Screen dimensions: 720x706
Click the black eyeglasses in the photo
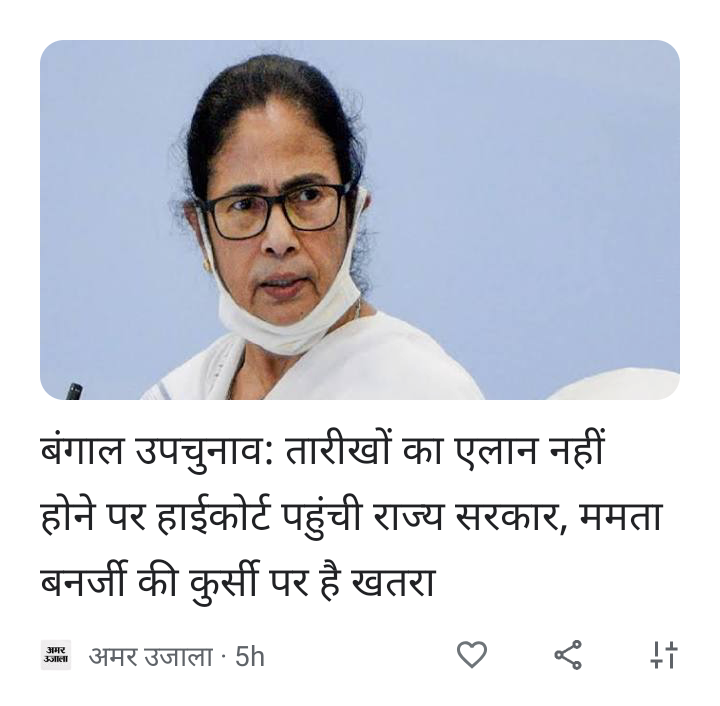click(276, 212)
